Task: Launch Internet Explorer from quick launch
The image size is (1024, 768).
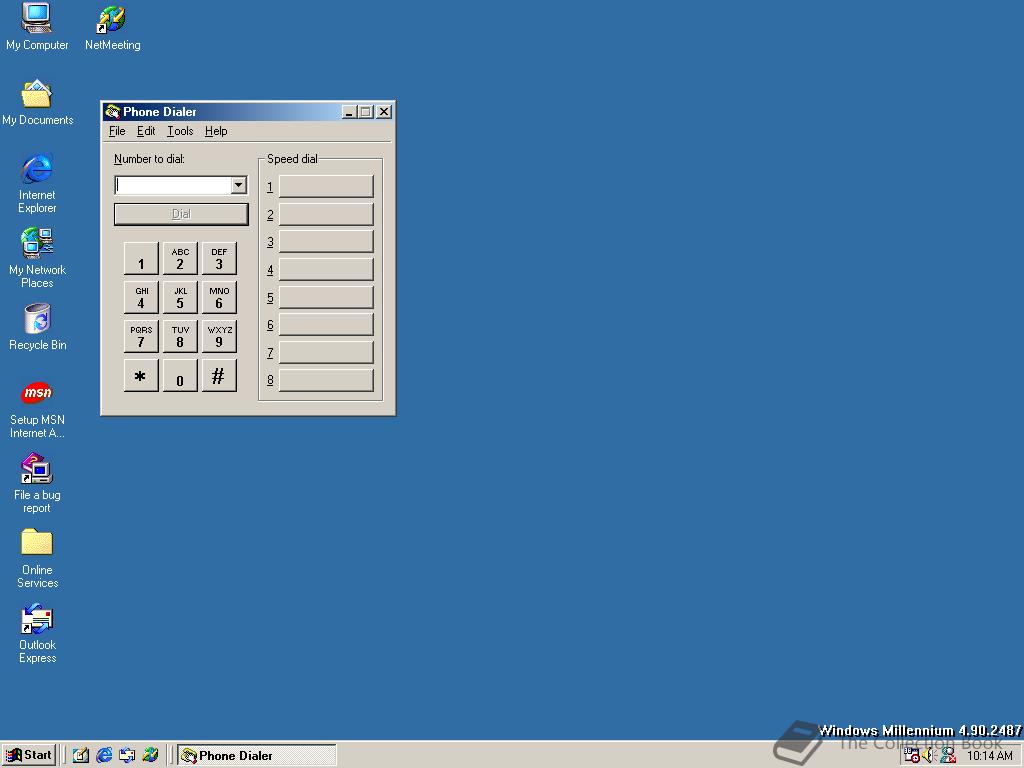Action: 104,755
